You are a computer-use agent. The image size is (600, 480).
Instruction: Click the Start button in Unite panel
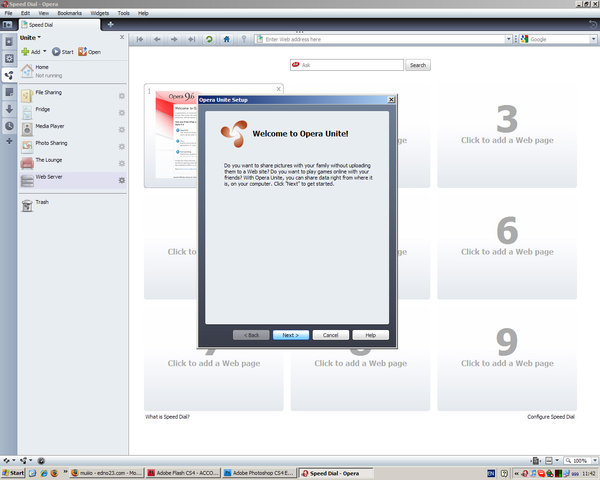[x=63, y=52]
